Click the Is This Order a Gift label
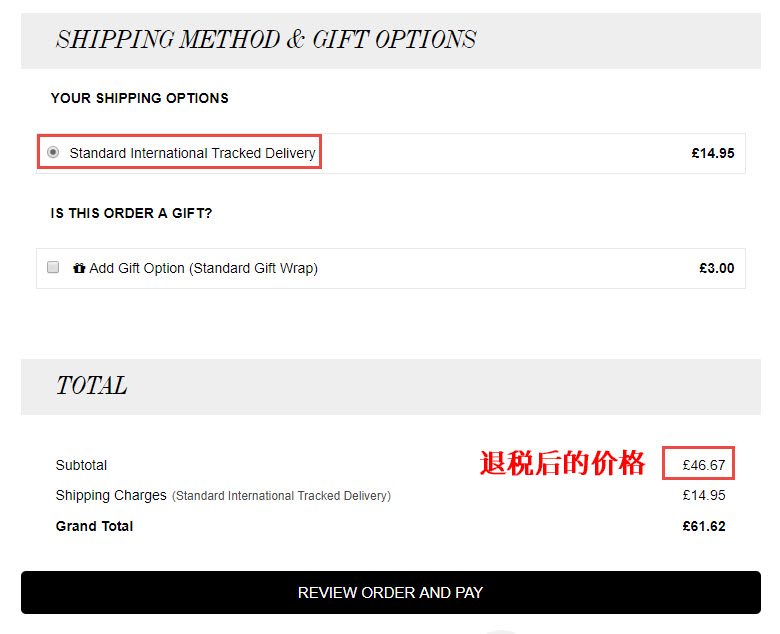 (x=131, y=213)
